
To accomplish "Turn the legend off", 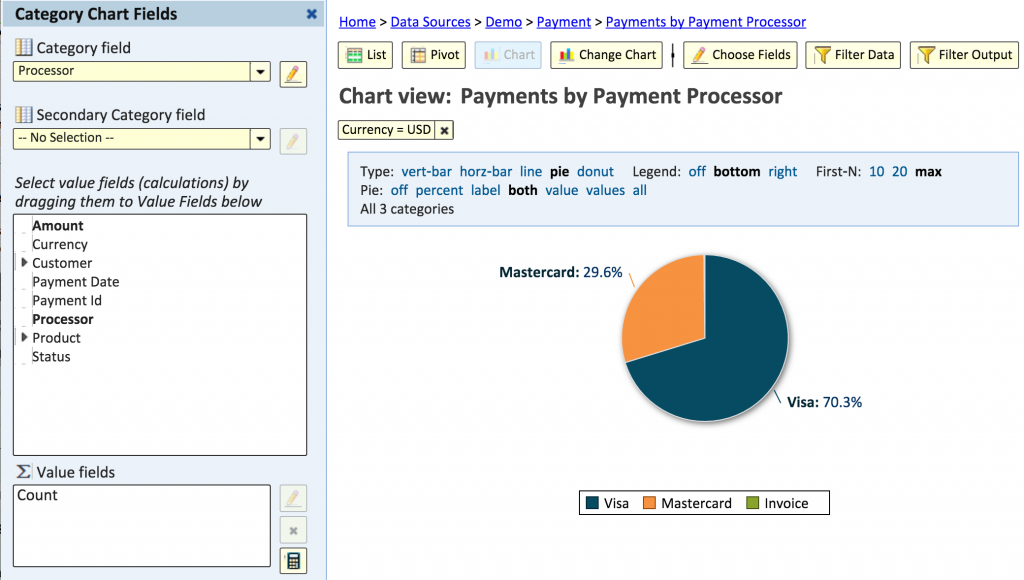I will click(x=697, y=171).
